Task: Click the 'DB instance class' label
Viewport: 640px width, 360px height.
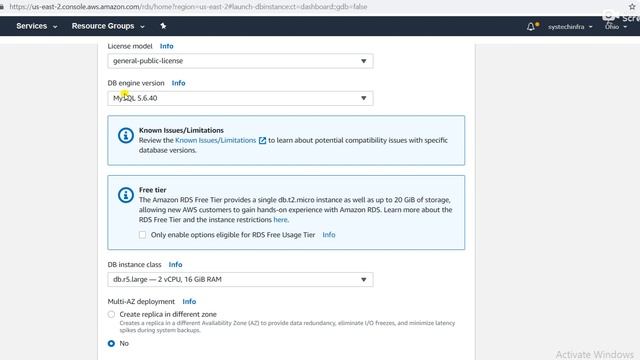Action: pos(134,264)
